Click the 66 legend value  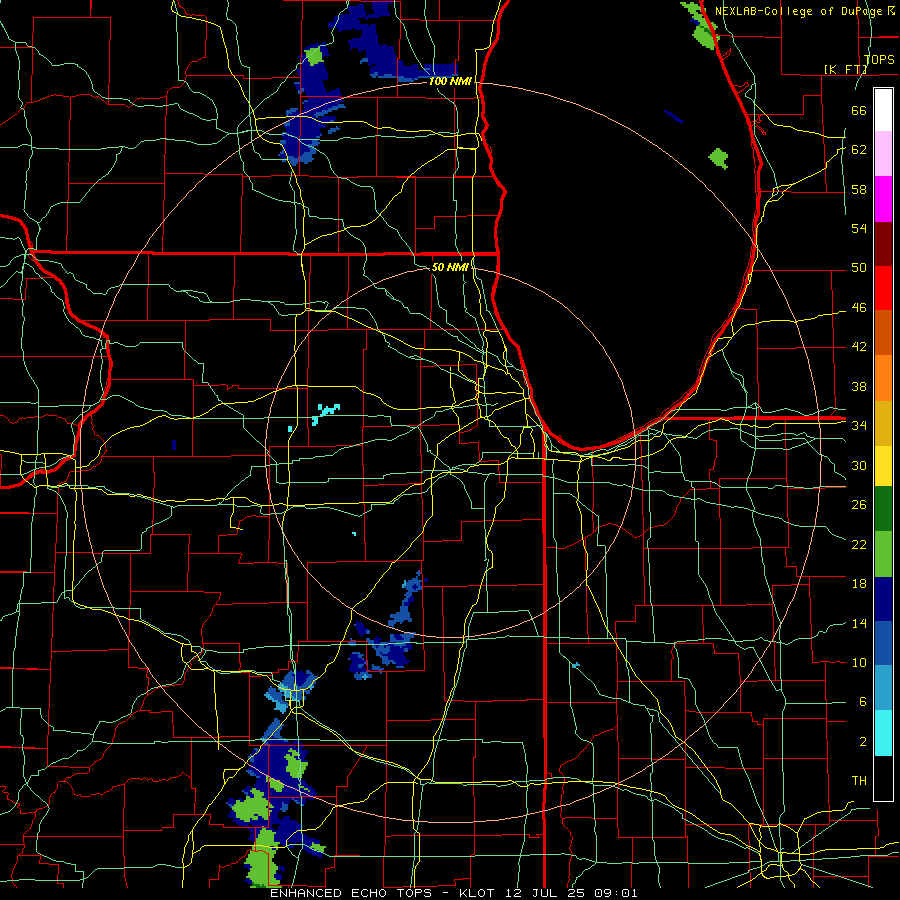pos(859,110)
